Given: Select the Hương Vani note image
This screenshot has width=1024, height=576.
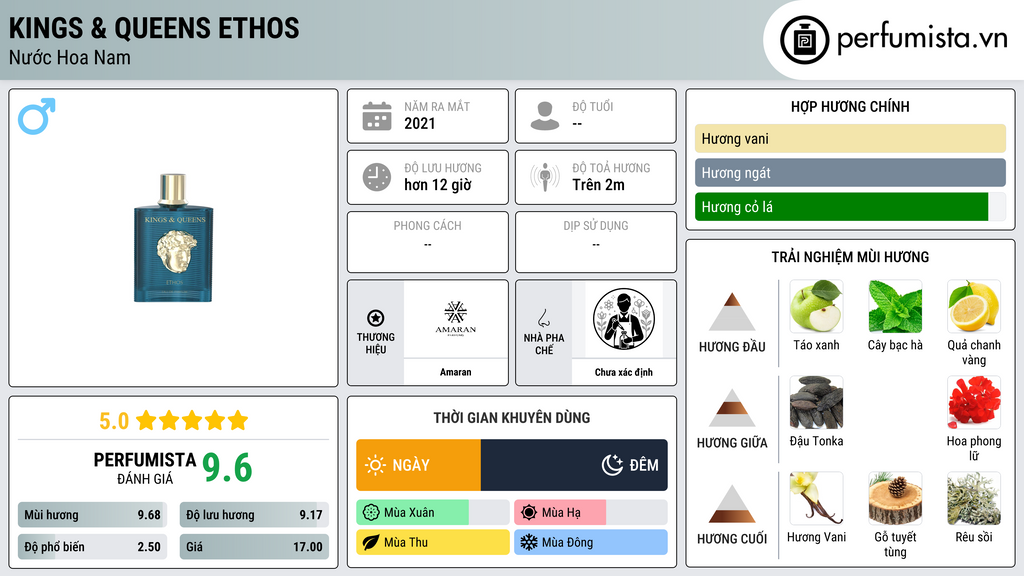Looking at the screenshot, I should tap(816, 498).
